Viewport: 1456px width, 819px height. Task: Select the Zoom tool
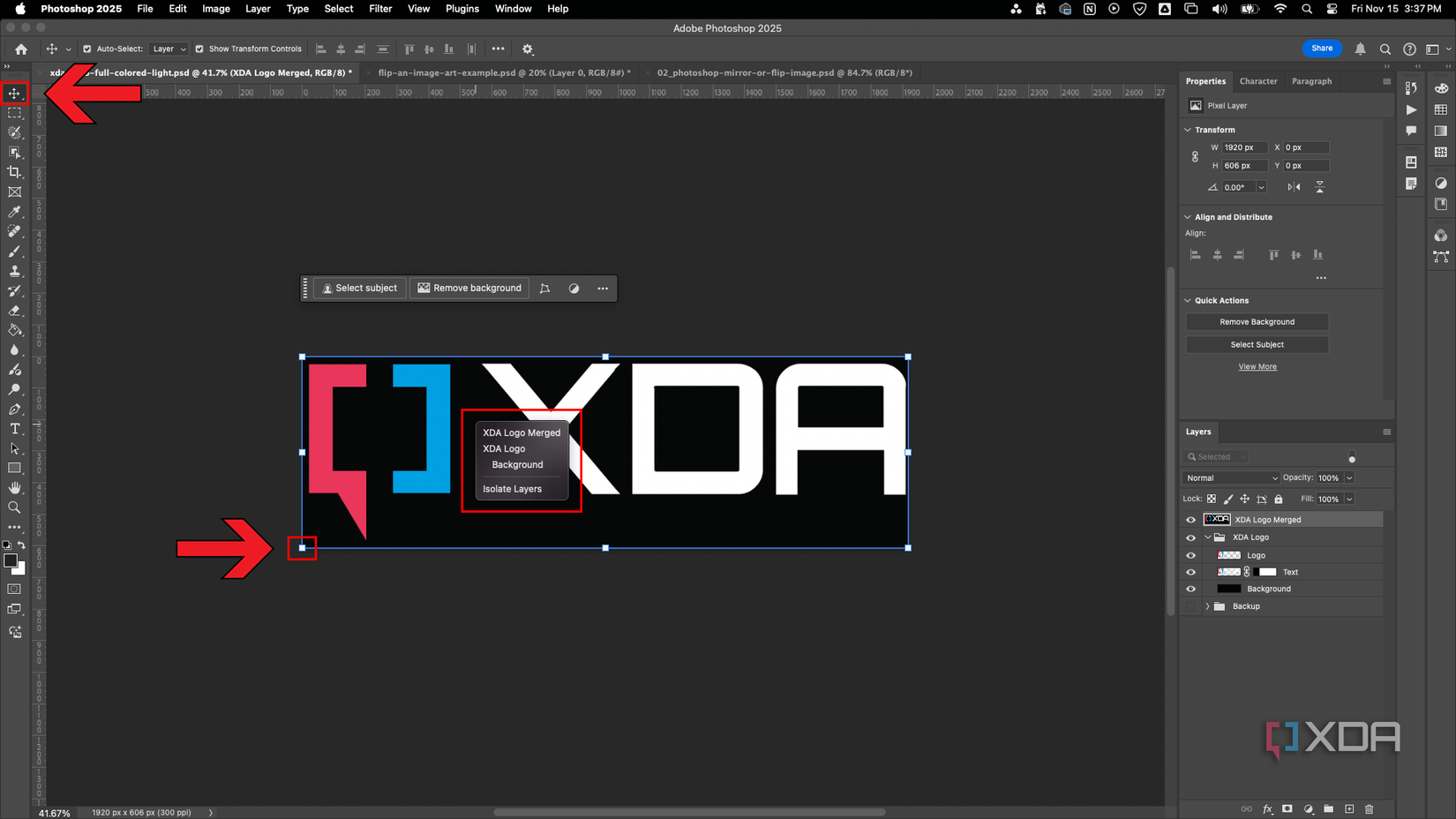click(14, 507)
